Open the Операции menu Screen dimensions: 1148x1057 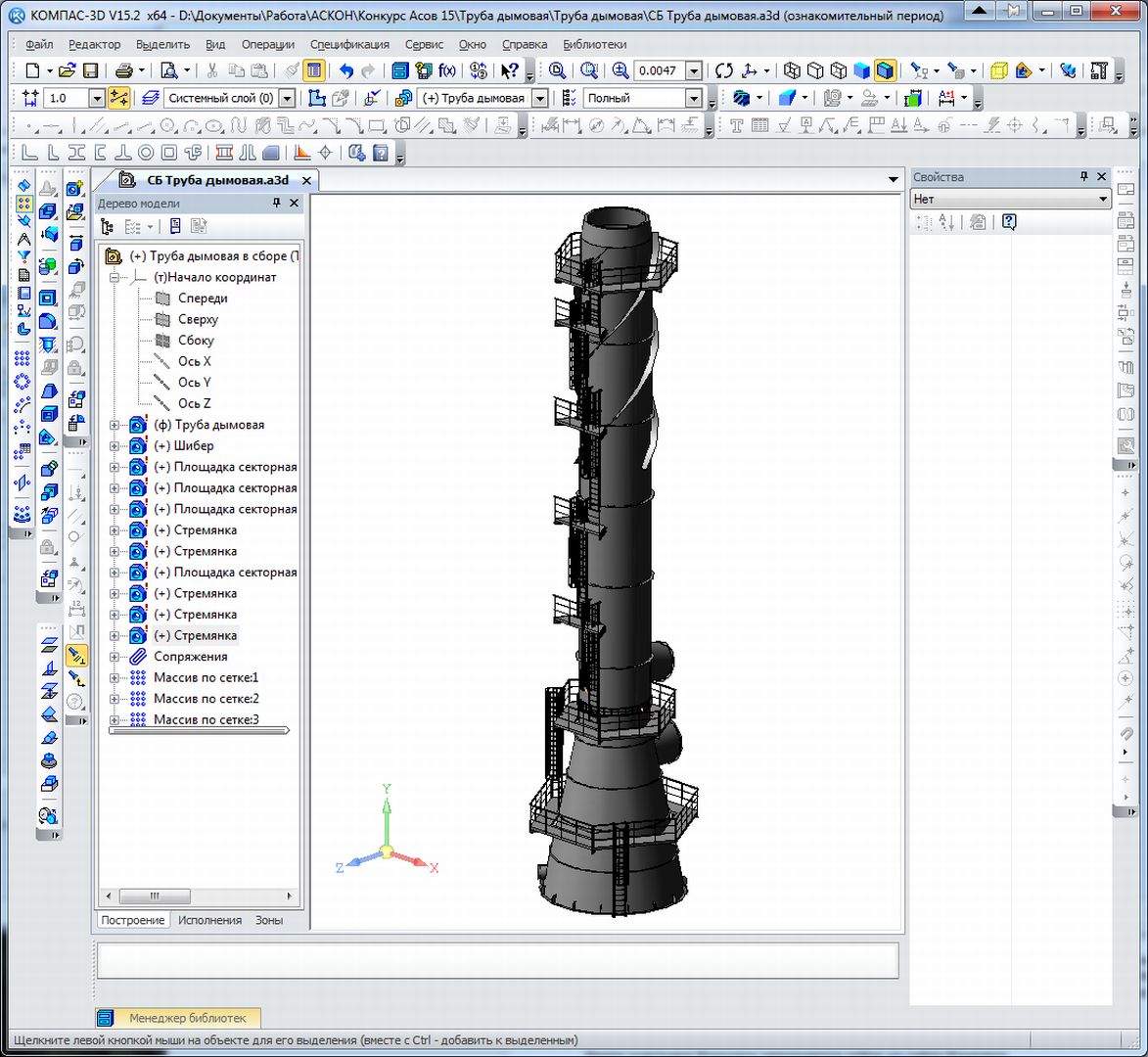[267, 44]
